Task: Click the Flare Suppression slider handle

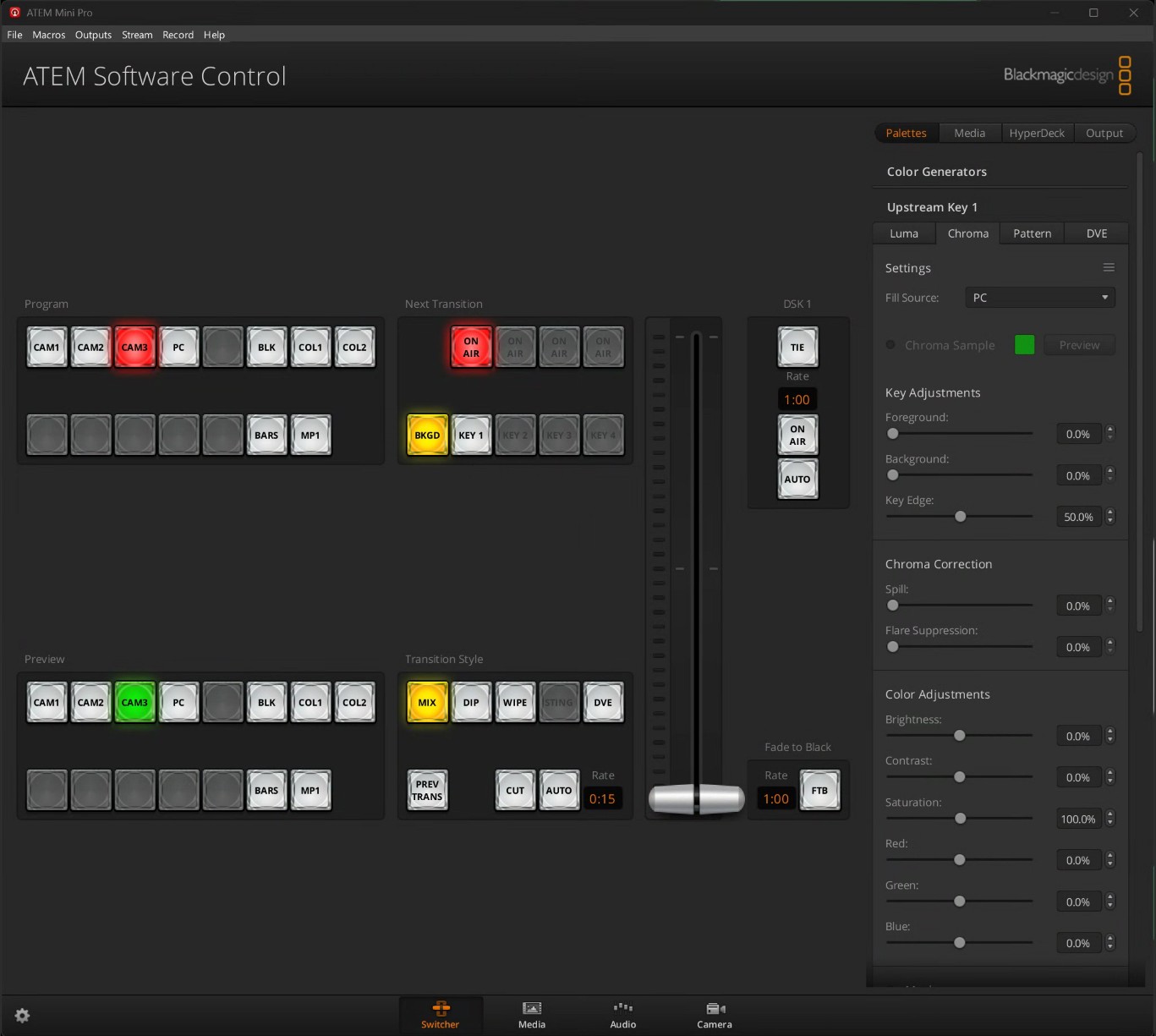Action: coord(893,647)
